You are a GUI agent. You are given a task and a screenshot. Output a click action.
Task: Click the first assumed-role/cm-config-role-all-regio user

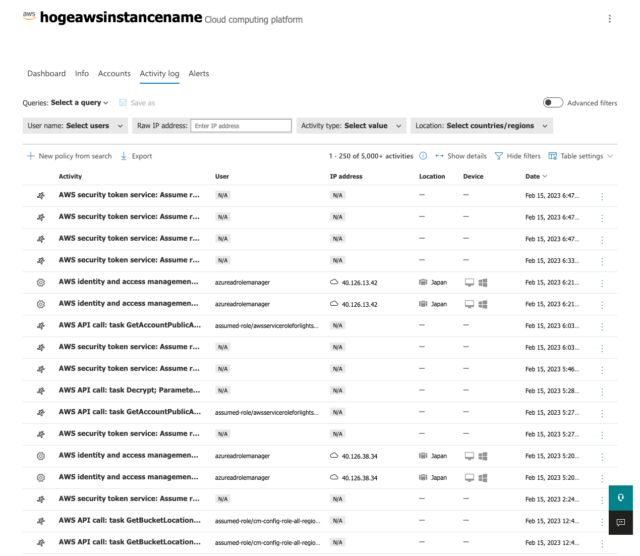267,521
